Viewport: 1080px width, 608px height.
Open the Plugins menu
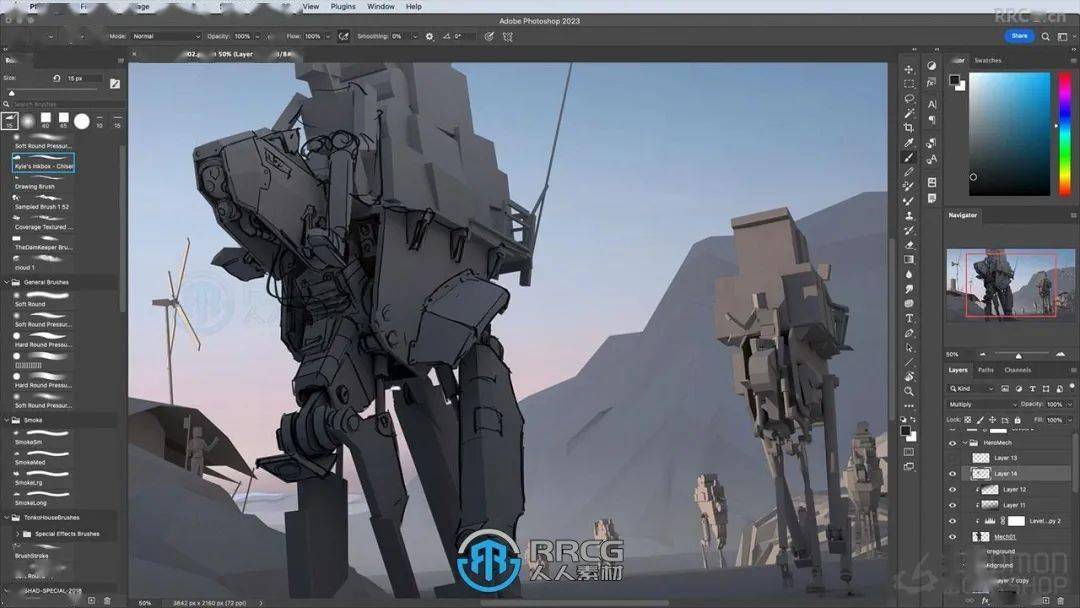(x=343, y=6)
